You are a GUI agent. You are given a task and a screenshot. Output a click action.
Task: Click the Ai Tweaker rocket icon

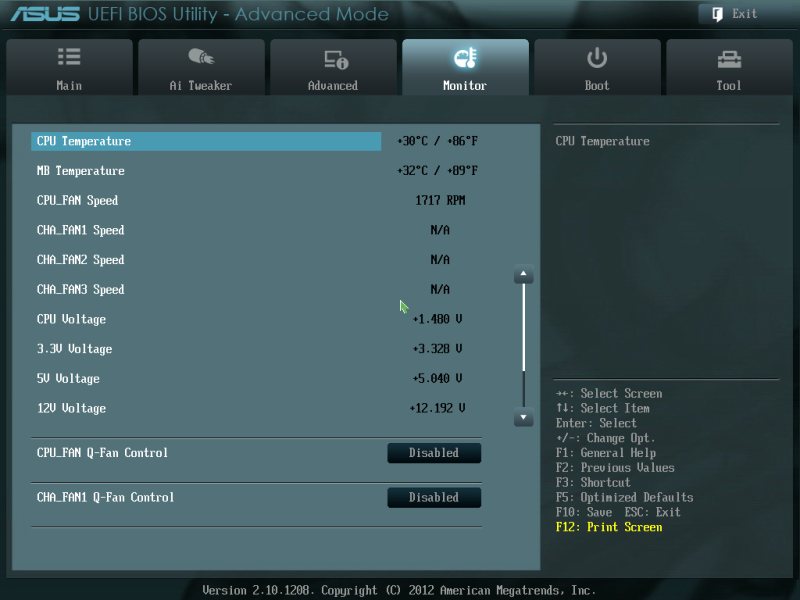[x=201, y=56]
